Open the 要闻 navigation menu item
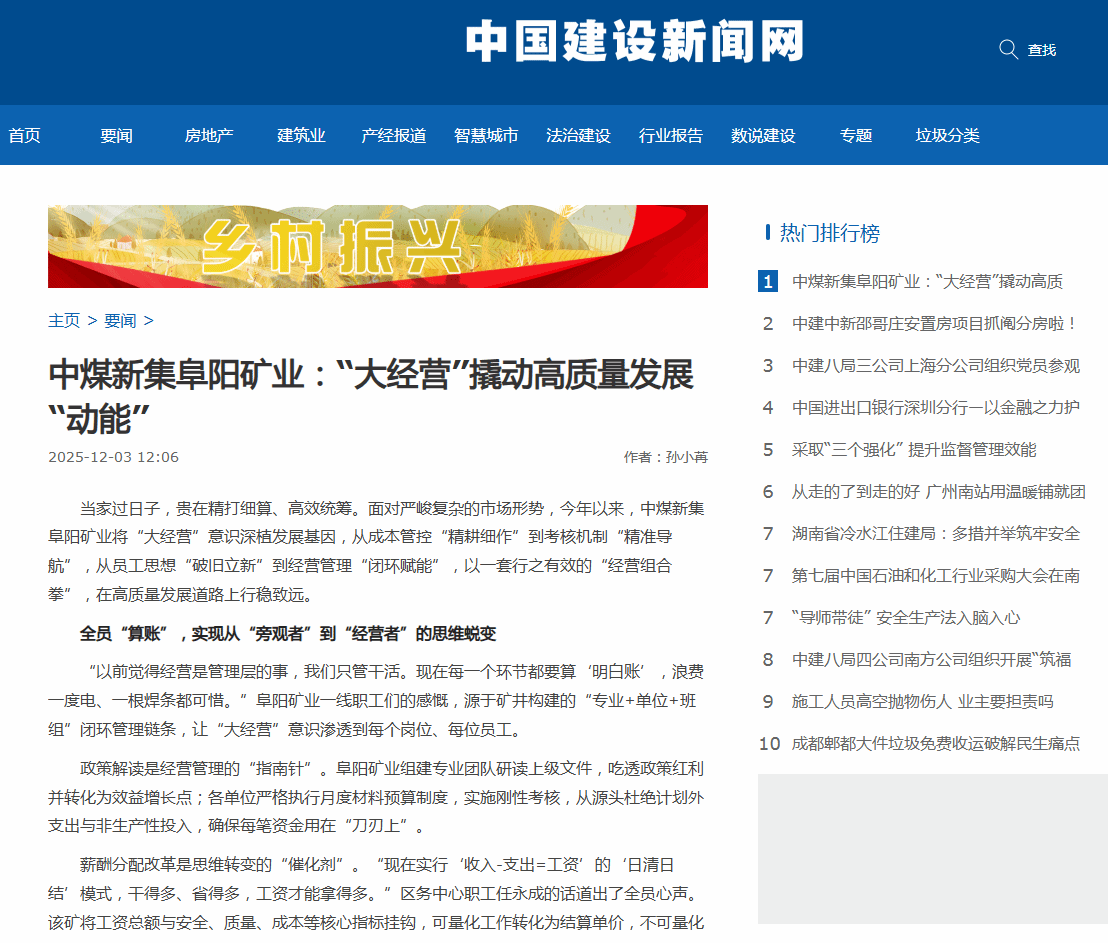The height and width of the screenshot is (943, 1108). pos(116,136)
